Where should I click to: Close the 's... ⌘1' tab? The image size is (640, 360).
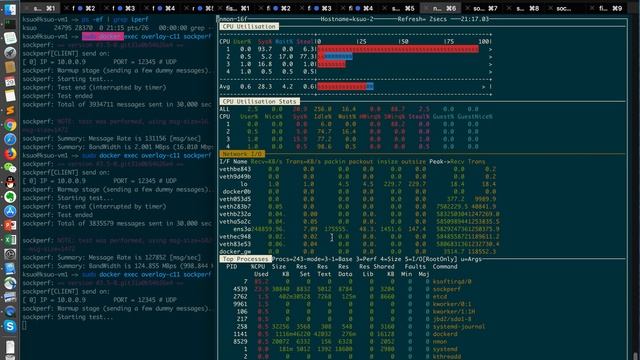[26, 8]
